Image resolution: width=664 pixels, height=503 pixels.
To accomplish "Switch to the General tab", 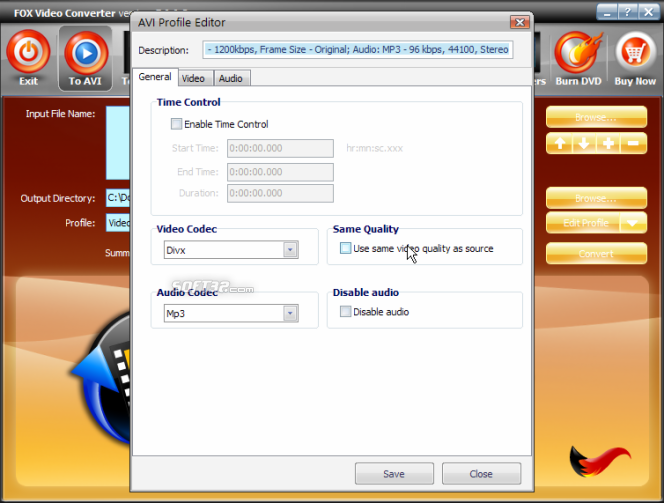I will click(x=155, y=77).
